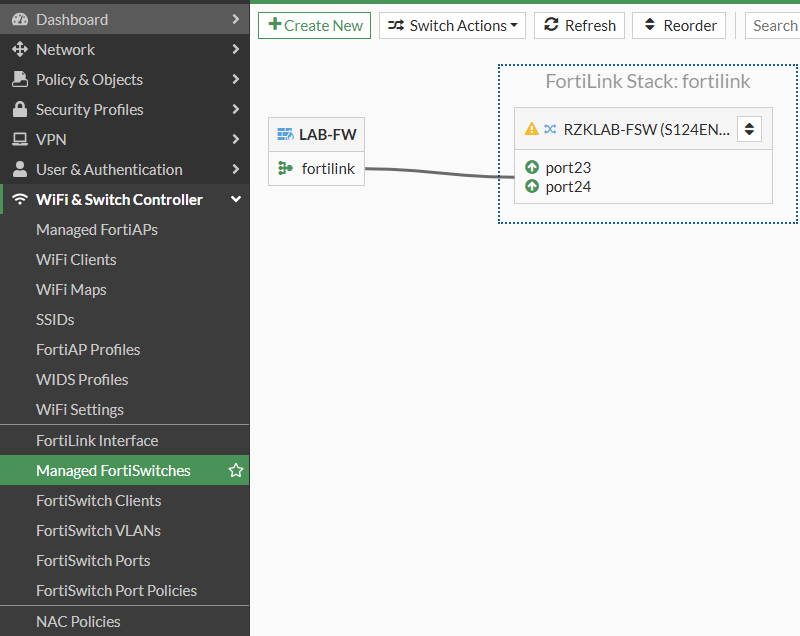Expand the Security Profiles chevron

coord(235,109)
